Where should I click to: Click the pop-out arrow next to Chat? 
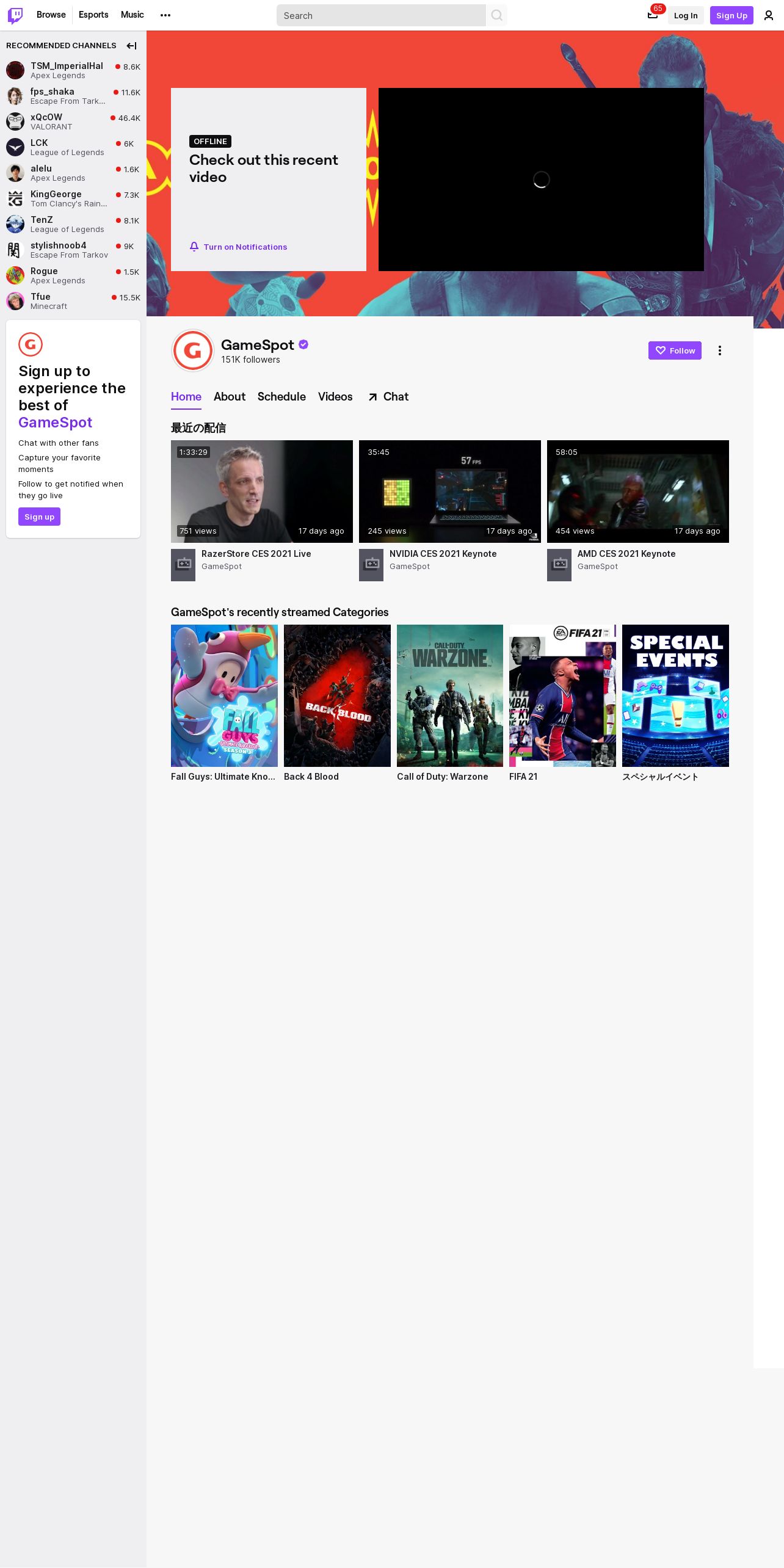tap(372, 397)
